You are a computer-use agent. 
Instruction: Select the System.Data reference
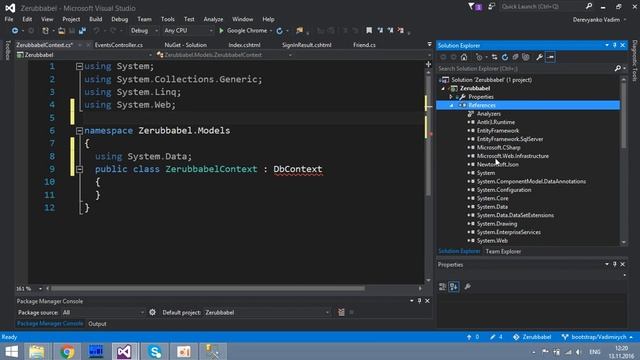click(492, 207)
